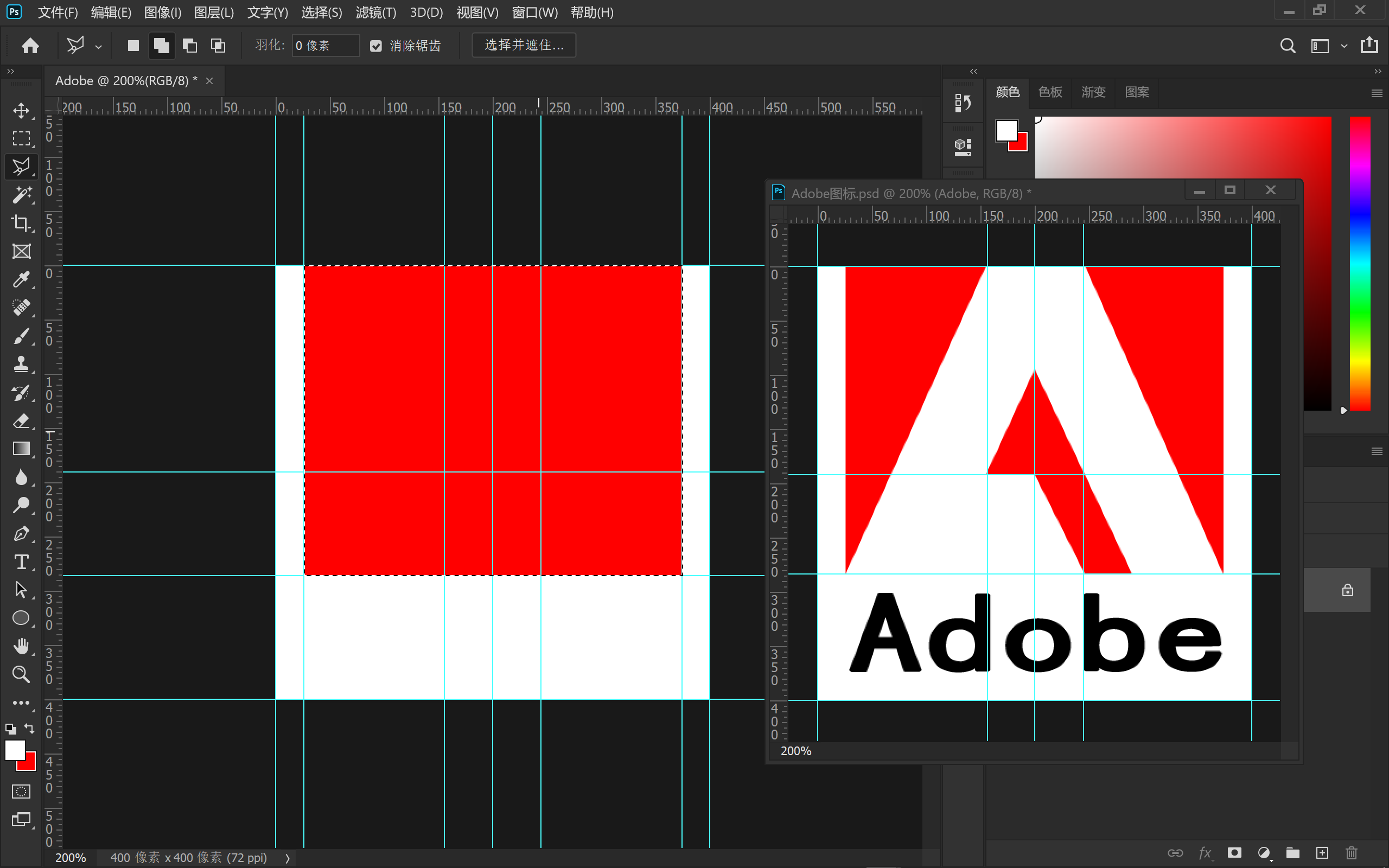1389x868 pixels.
Task: Toggle Quick Mask mode
Action: 21,792
